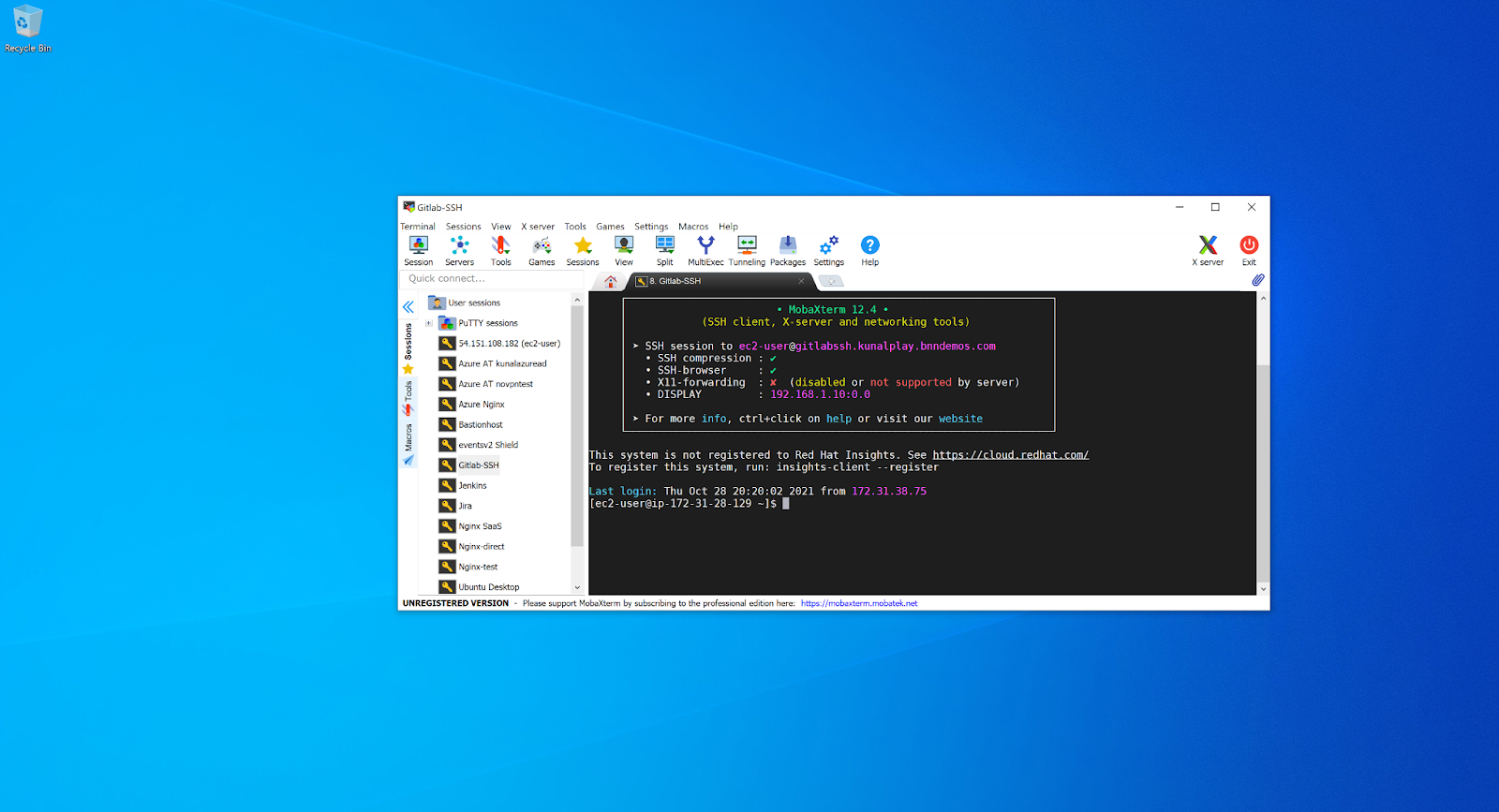The height and width of the screenshot is (812, 1499).
Task: Open the Tunneling toolbar icon
Action: [x=747, y=250]
